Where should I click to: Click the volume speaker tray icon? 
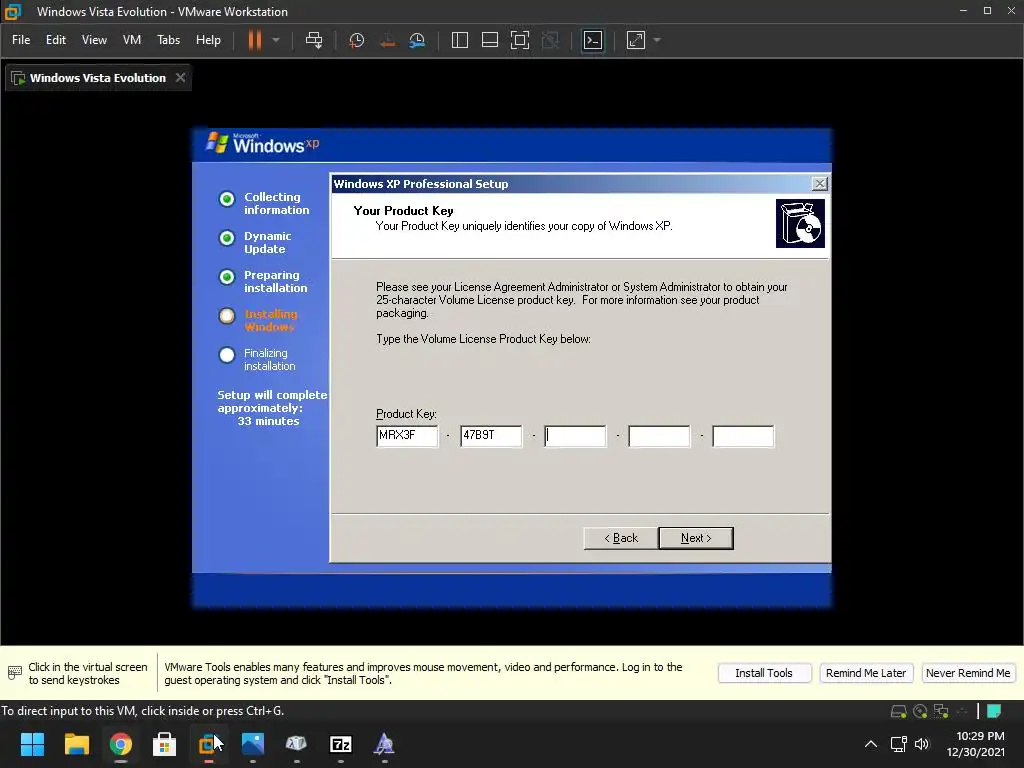(921, 744)
